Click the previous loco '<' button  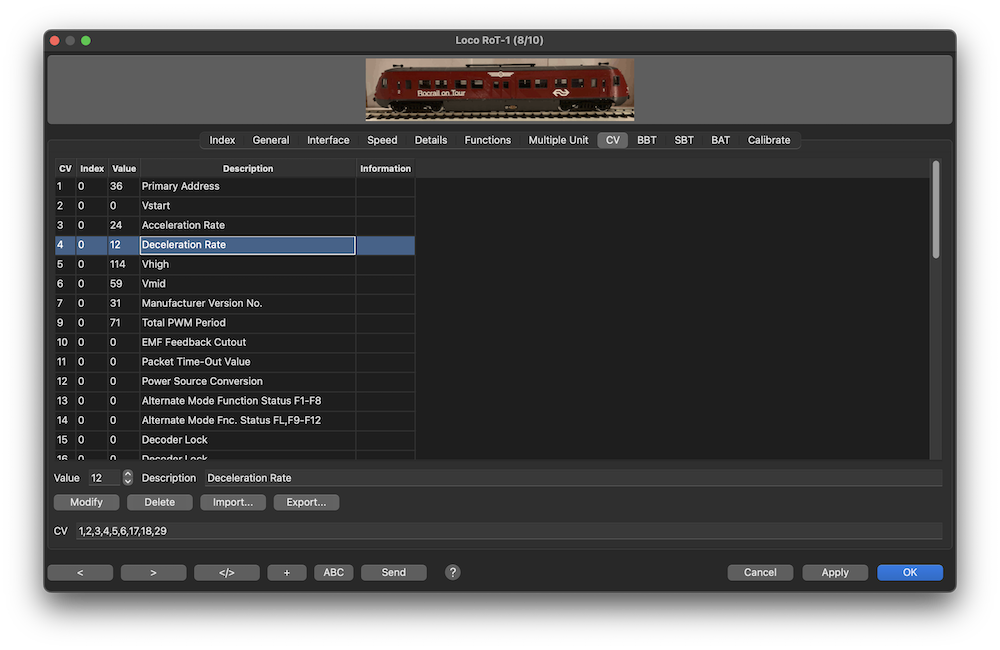pyautogui.click(x=80, y=572)
